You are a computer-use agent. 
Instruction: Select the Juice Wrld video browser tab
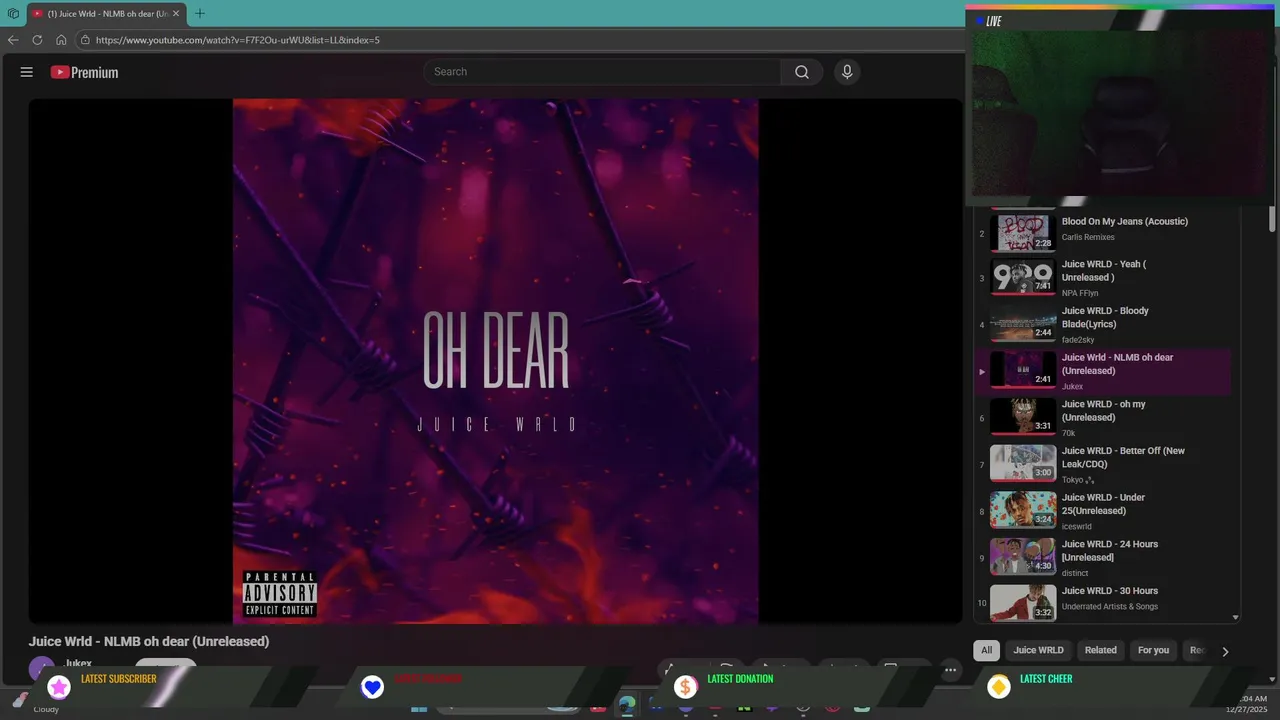106,13
